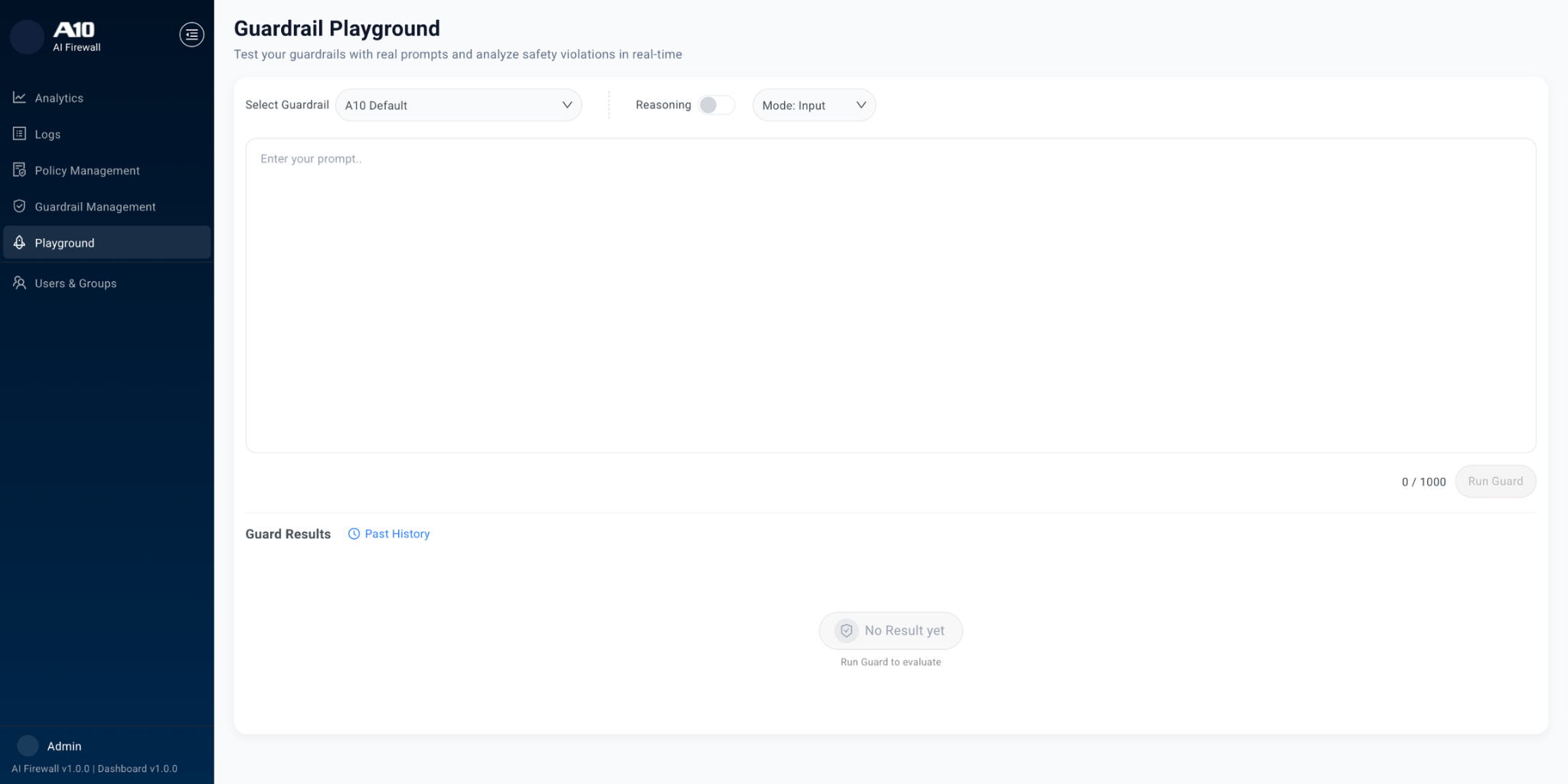Click the Playground rocket icon
Viewport: 1568px width, 784px height.
click(x=20, y=243)
